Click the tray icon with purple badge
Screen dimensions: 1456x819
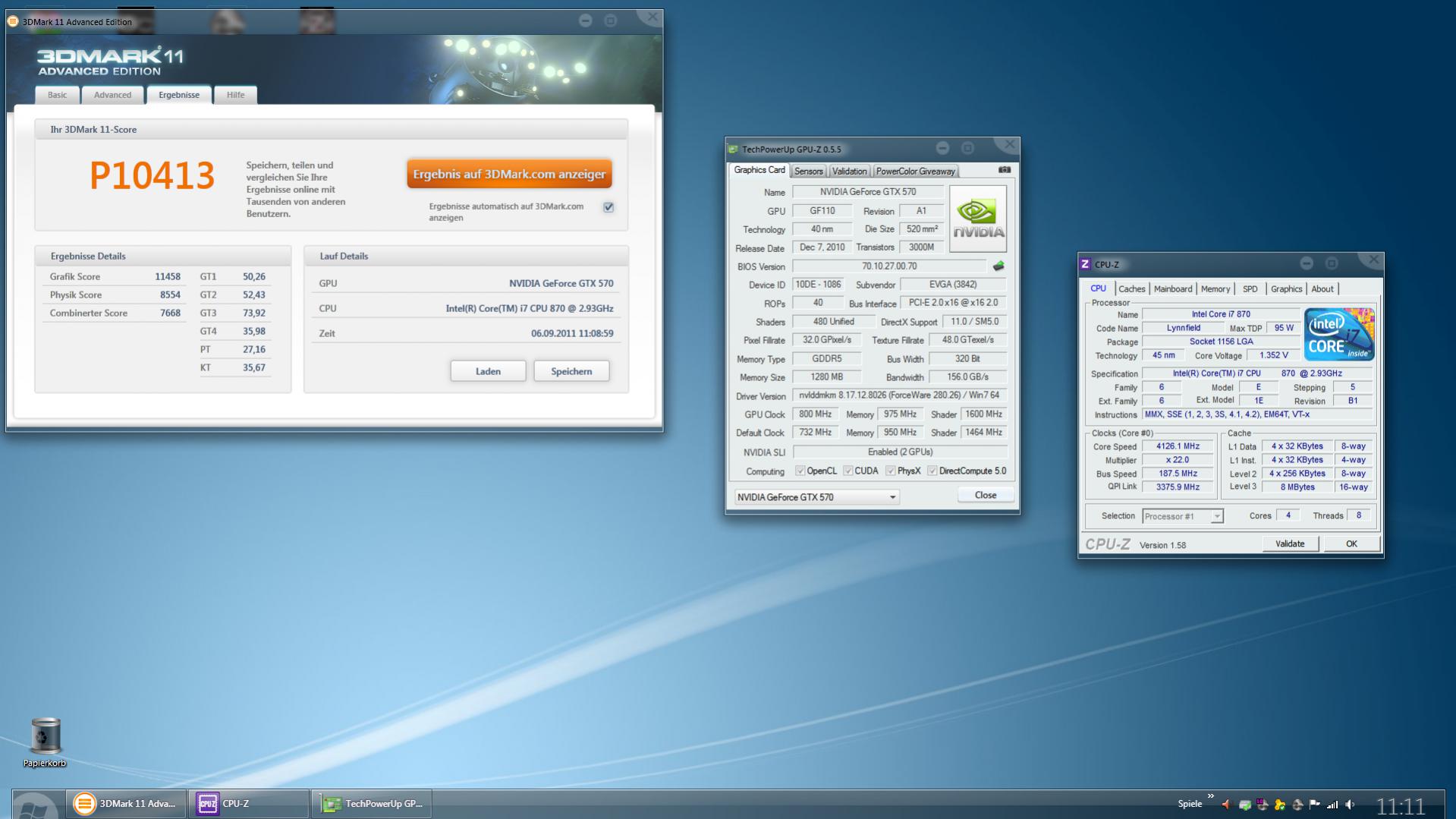coord(1262,805)
